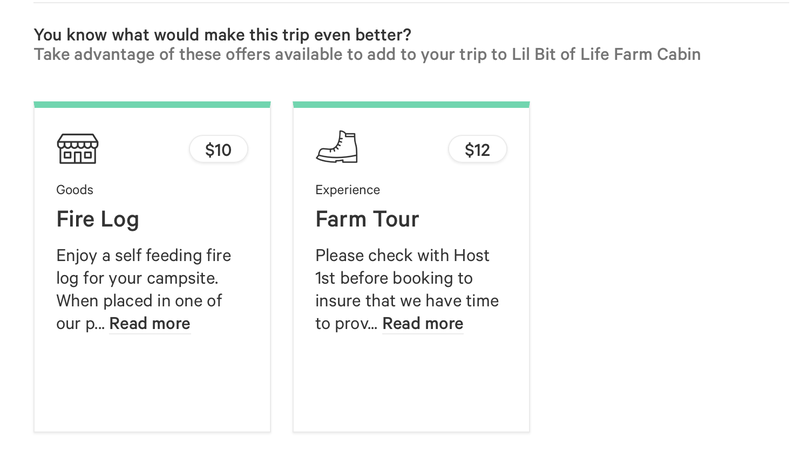
Task: Click the "Take advantage of these offers" subheading
Action: click(x=367, y=54)
